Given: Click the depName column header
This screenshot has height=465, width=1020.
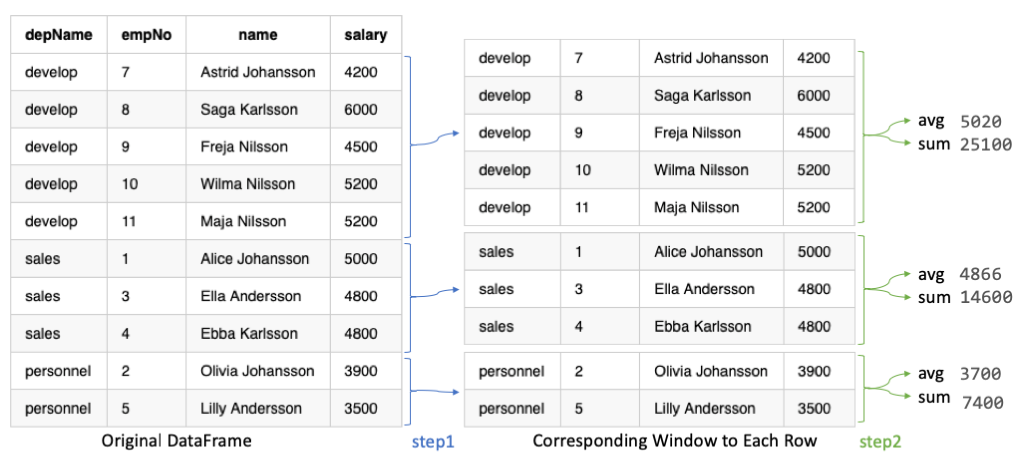Looking at the screenshot, I should point(59,35).
